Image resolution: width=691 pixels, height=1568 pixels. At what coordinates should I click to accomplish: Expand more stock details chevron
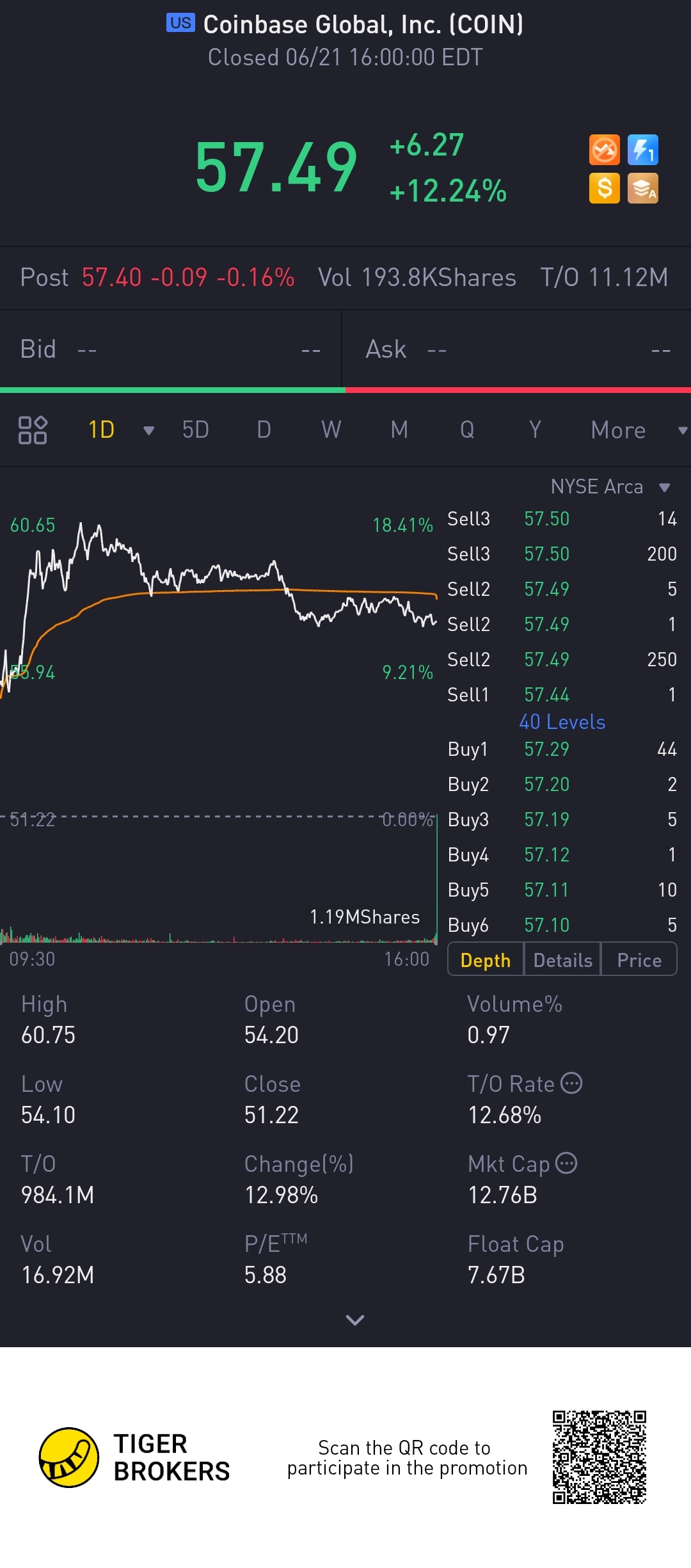tap(354, 1320)
